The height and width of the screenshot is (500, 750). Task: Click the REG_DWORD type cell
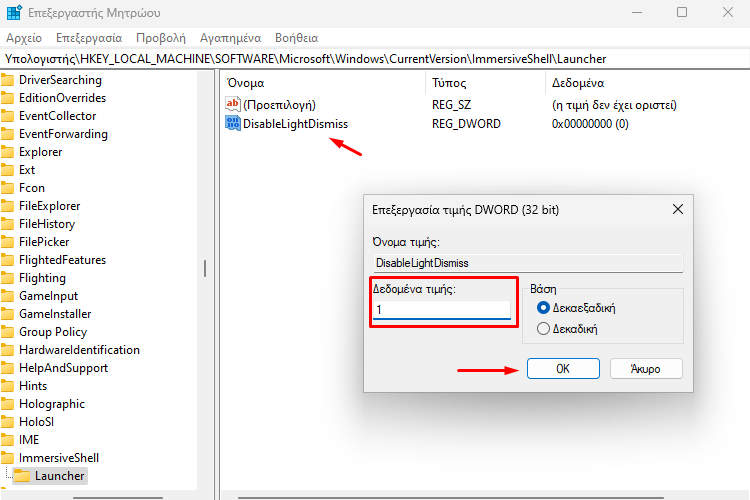click(x=466, y=123)
